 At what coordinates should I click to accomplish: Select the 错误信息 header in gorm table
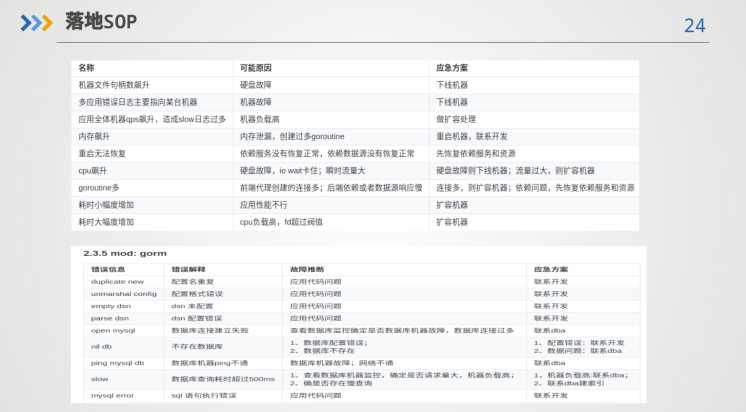(x=107, y=270)
